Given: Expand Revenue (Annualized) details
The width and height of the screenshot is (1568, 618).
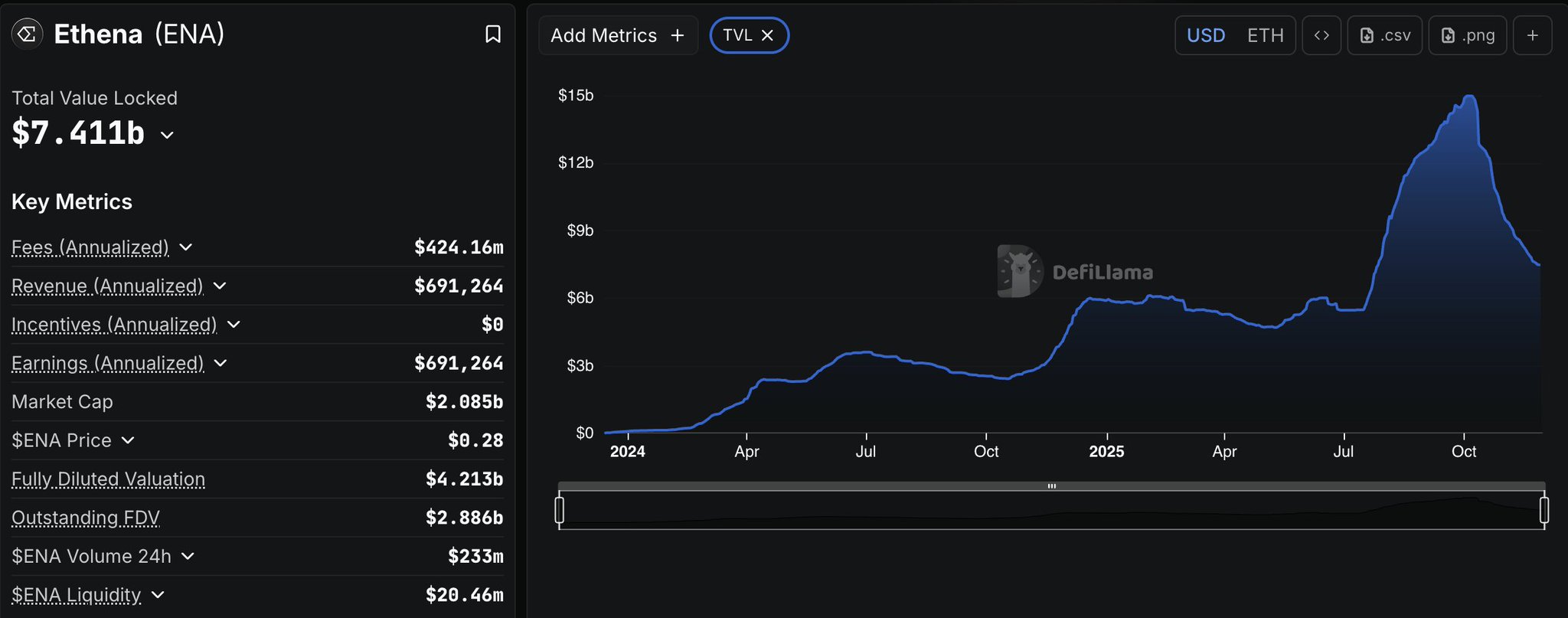Looking at the screenshot, I should [220, 286].
